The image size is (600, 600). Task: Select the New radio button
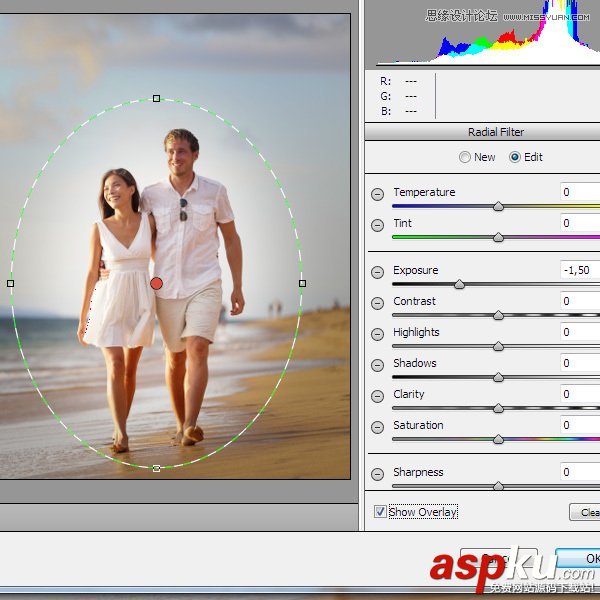point(465,157)
